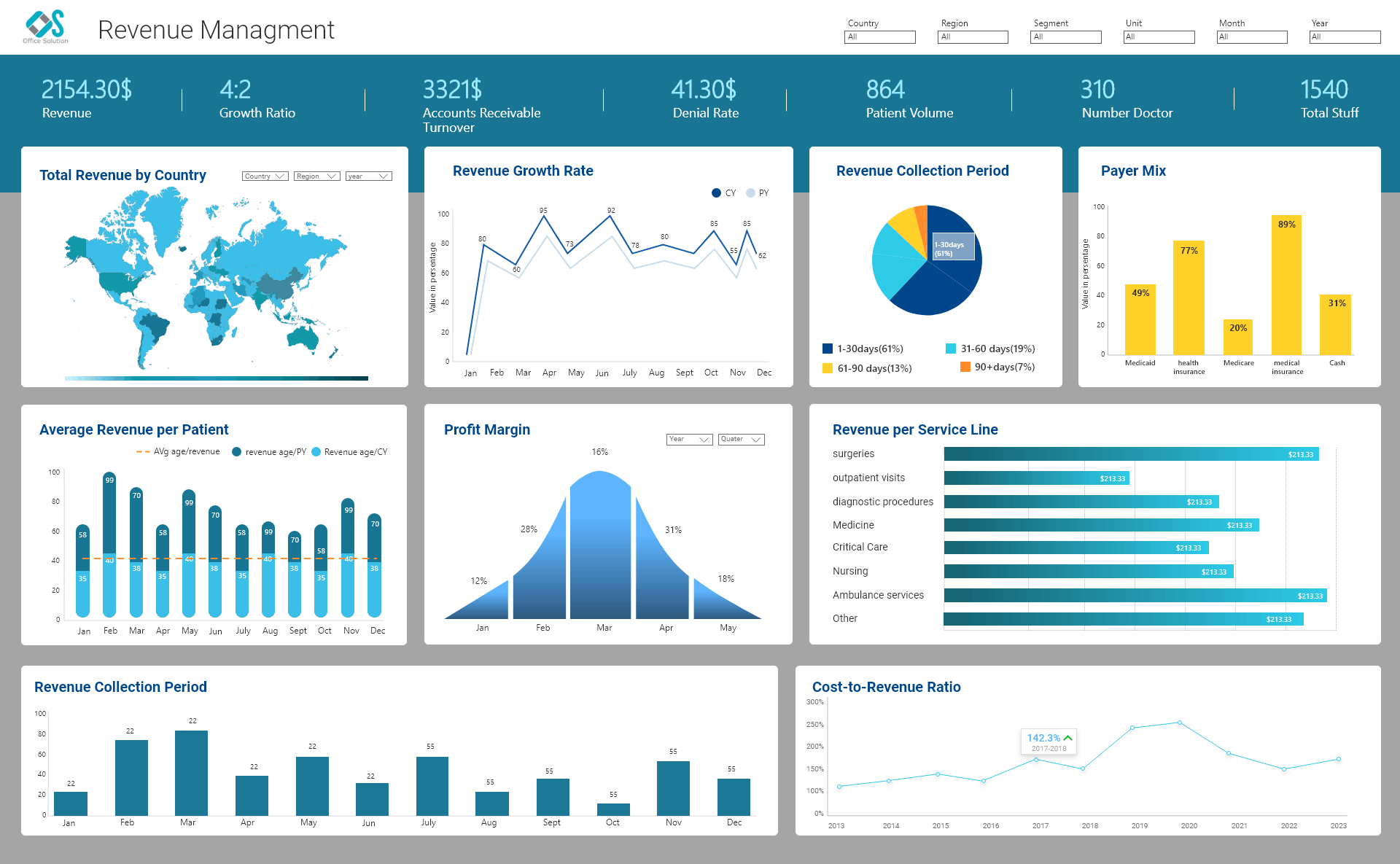
Task: Click the 31-60 days(19%) legend square
Action: point(951,349)
